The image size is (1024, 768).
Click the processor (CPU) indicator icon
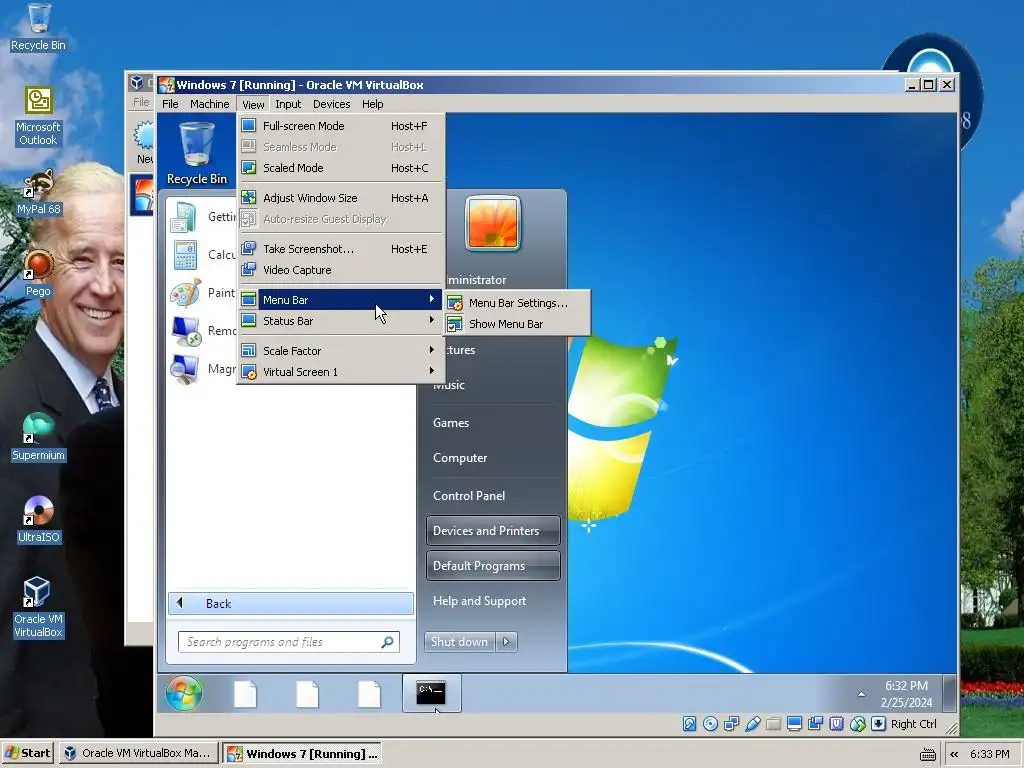click(x=836, y=724)
